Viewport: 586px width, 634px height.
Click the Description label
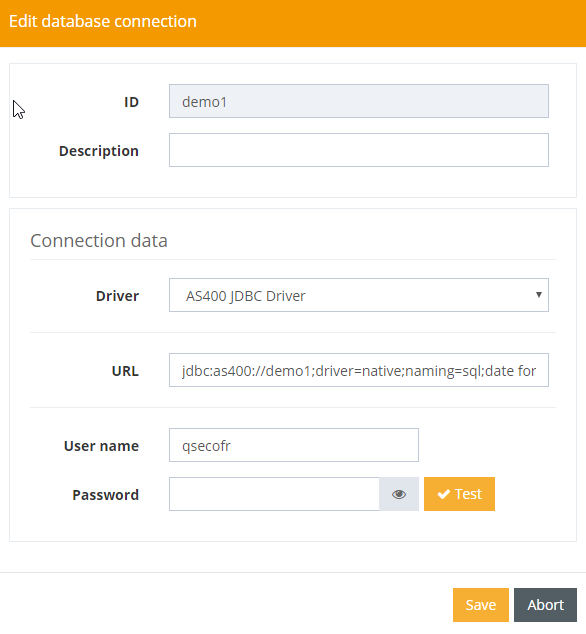coord(99,151)
